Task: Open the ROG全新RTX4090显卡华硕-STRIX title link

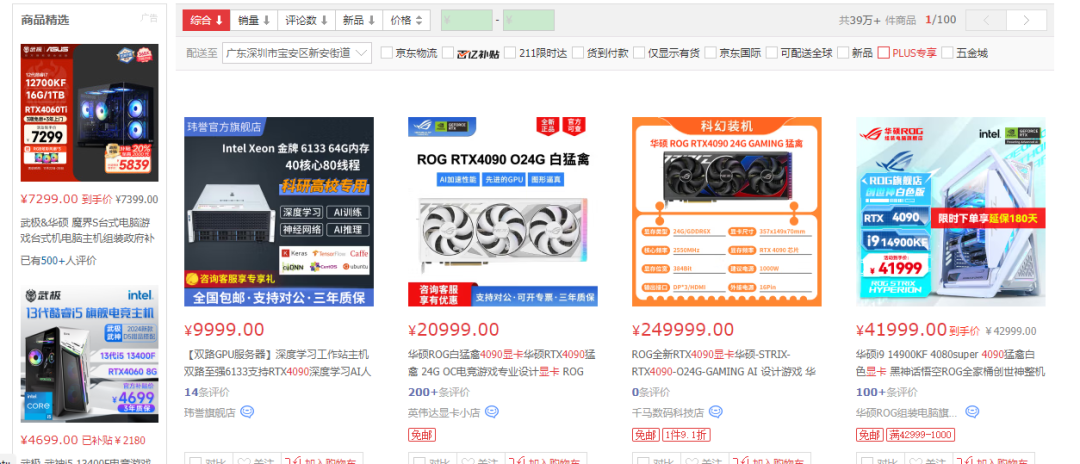Action: coord(724,363)
